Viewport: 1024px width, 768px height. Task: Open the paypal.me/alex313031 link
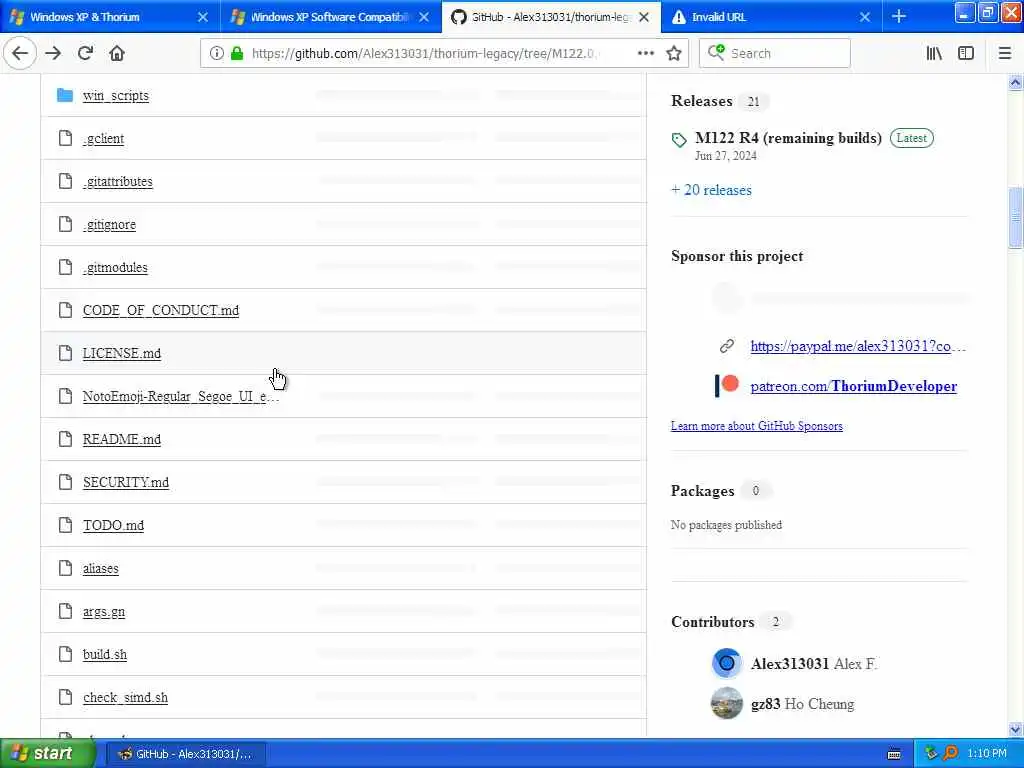[x=857, y=346]
